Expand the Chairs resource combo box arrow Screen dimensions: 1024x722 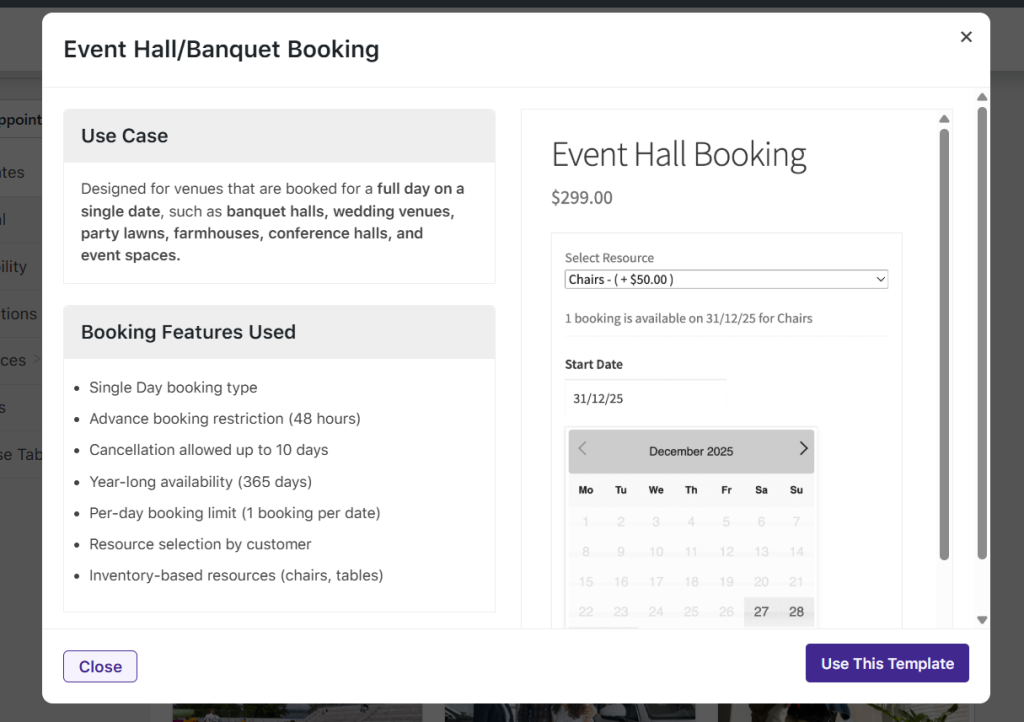click(880, 279)
